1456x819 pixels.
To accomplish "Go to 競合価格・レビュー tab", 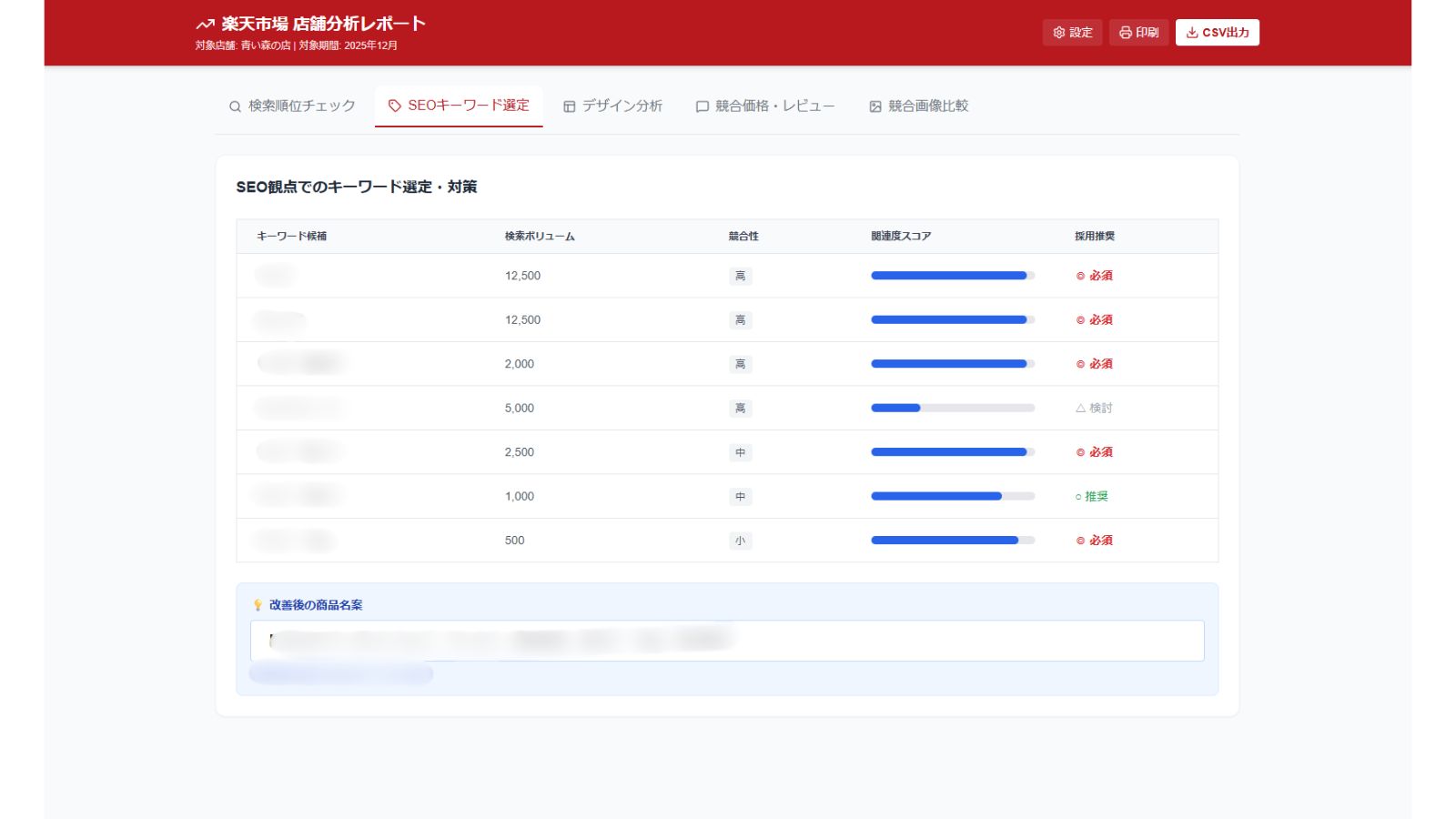I will point(765,106).
